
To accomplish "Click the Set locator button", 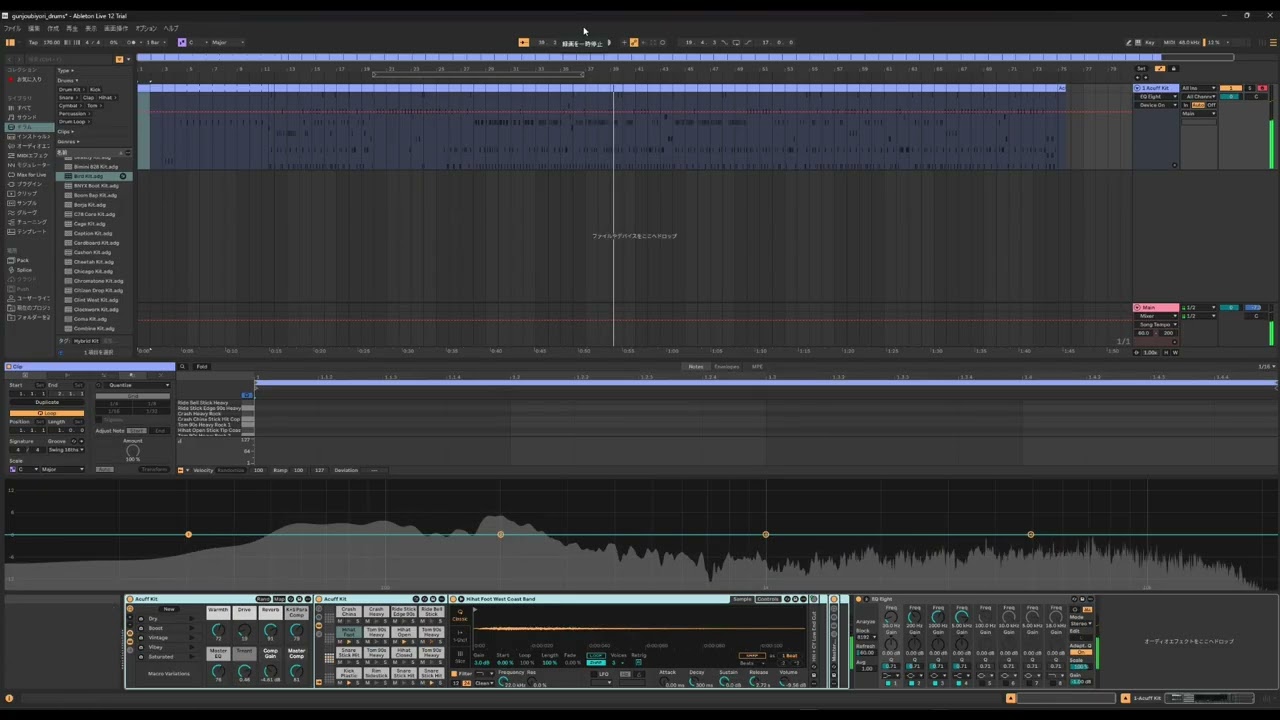I will point(1142,68).
